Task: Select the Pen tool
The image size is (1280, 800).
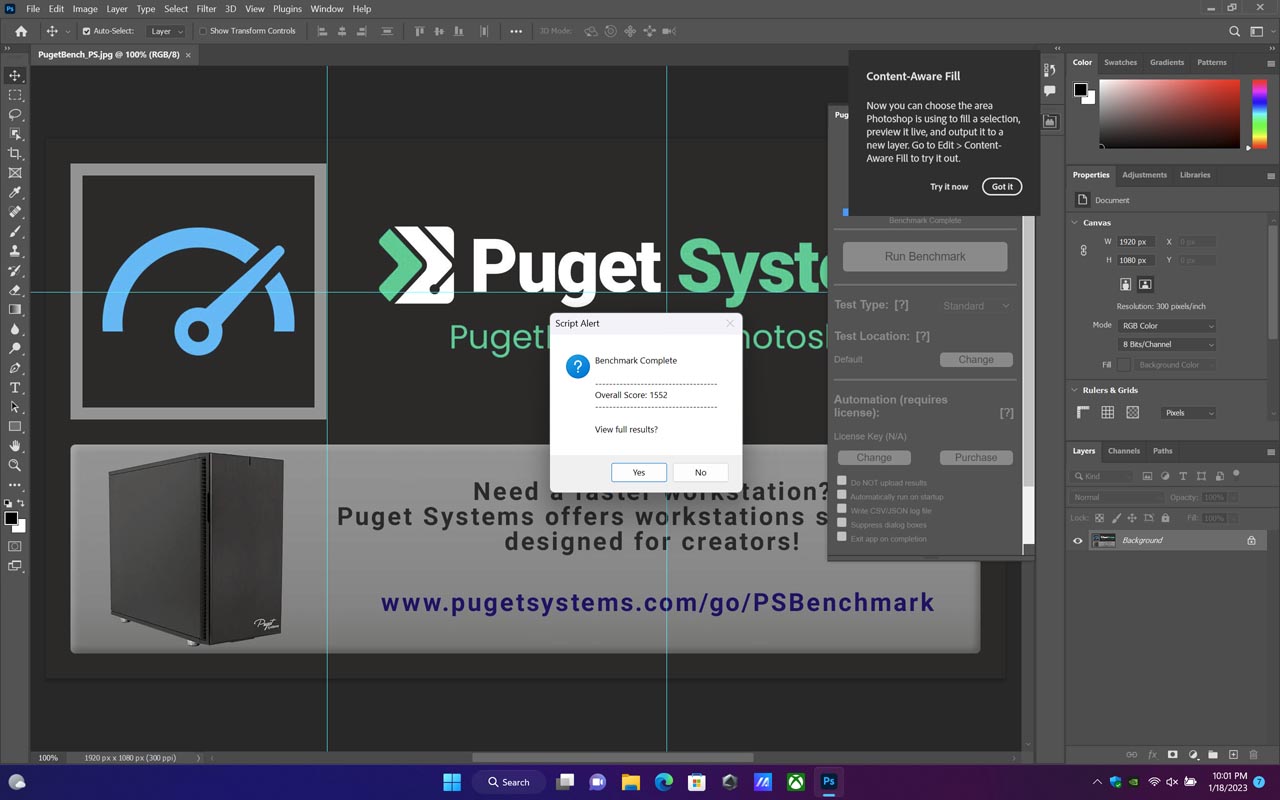Action: pyautogui.click(x=15, y=368)
